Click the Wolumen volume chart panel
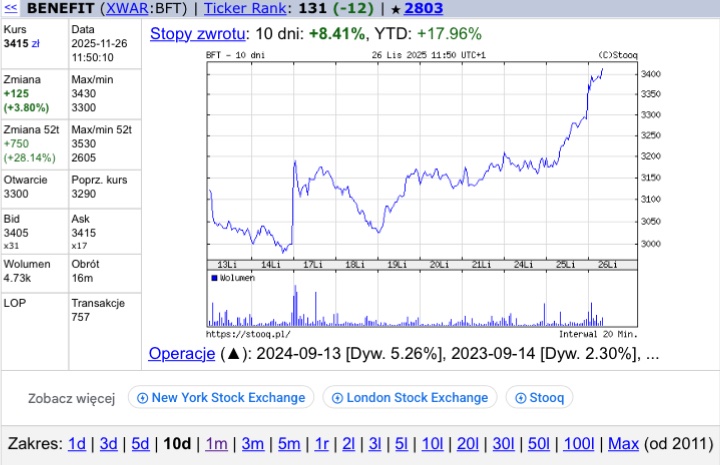This screenshot has height=465, width=720. click(422, 298)
